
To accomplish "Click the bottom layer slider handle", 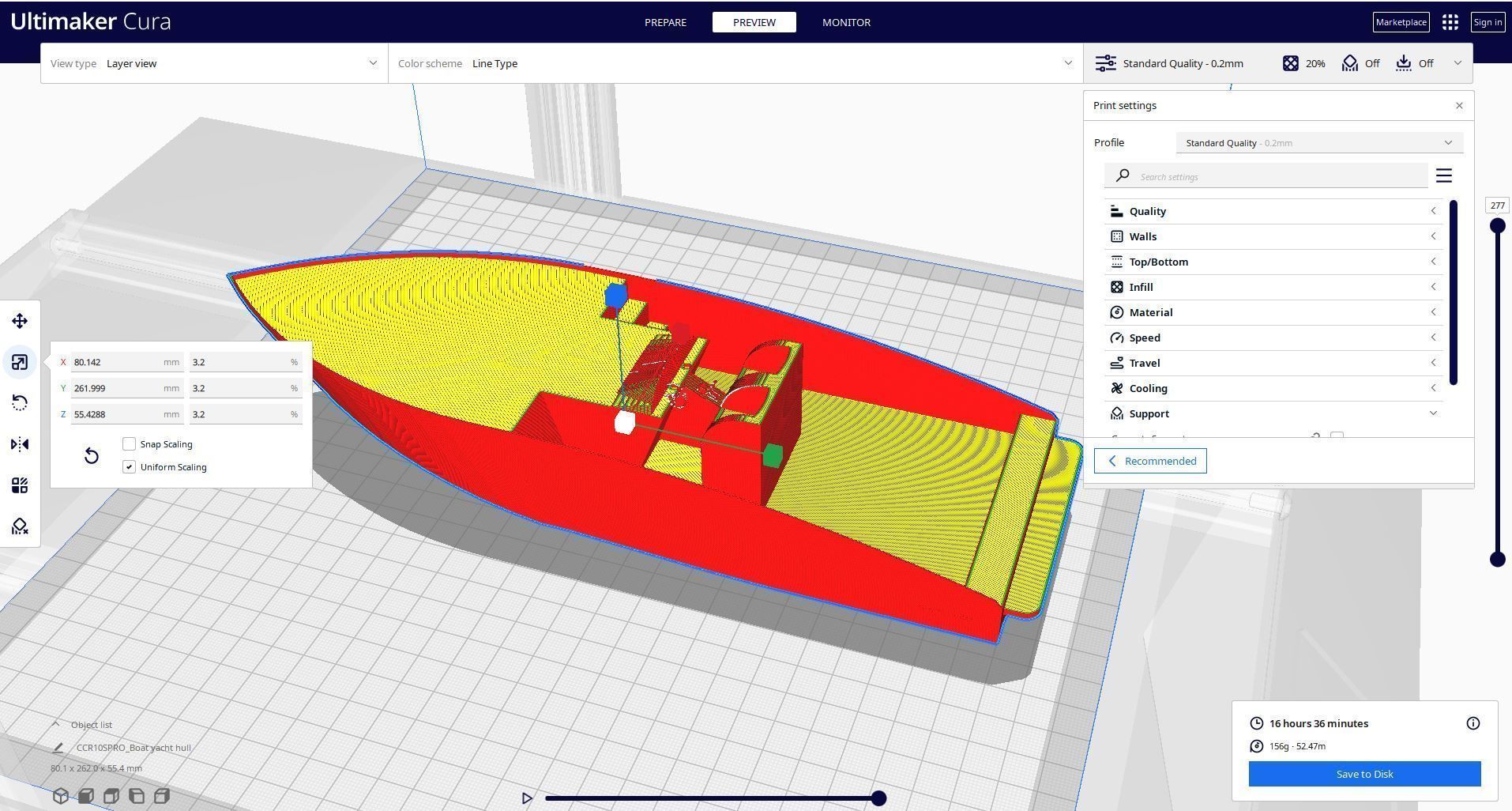I will coord(1497,560).
